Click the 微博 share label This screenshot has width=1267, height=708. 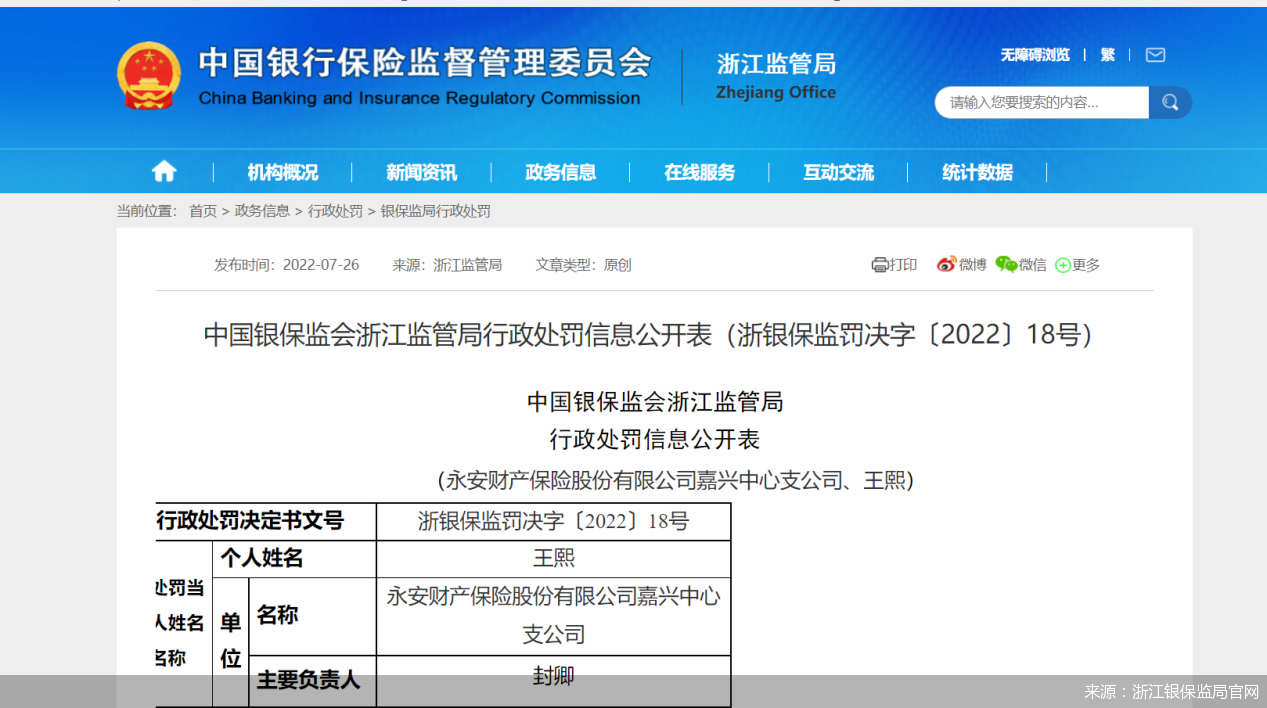(973, 265)
